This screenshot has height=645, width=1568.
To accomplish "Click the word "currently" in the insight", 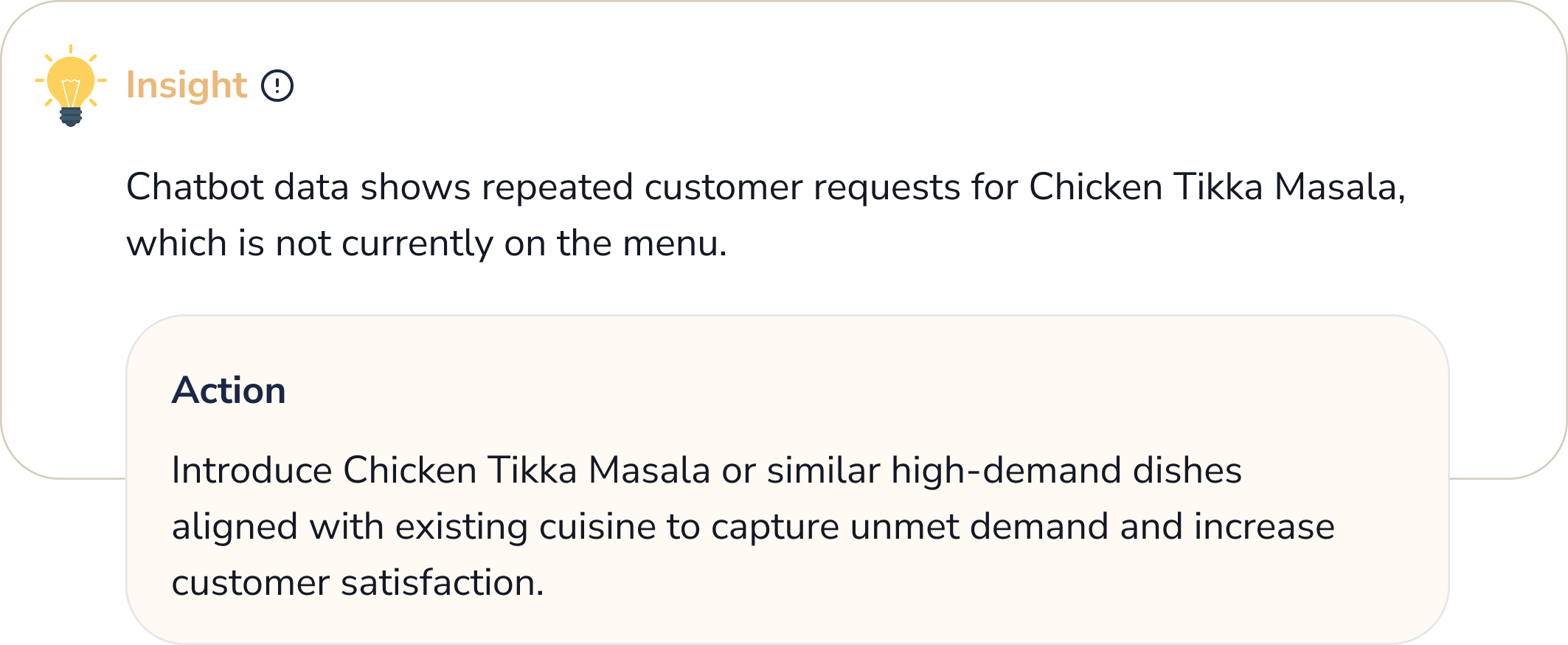I will tap(417, 243).
